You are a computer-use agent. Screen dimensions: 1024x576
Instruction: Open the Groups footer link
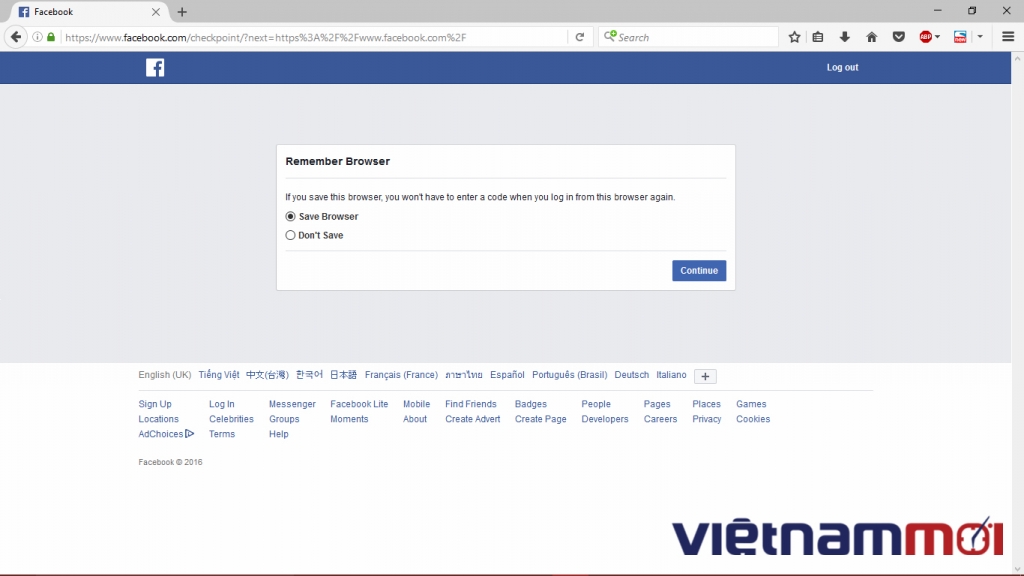pyautogui.click(x=284, y=419)
